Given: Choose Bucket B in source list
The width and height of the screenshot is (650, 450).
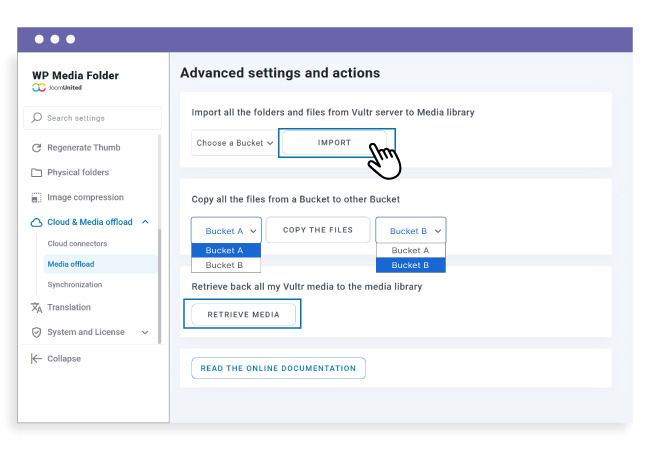Looking at the screenshot, I should point(226,265).
